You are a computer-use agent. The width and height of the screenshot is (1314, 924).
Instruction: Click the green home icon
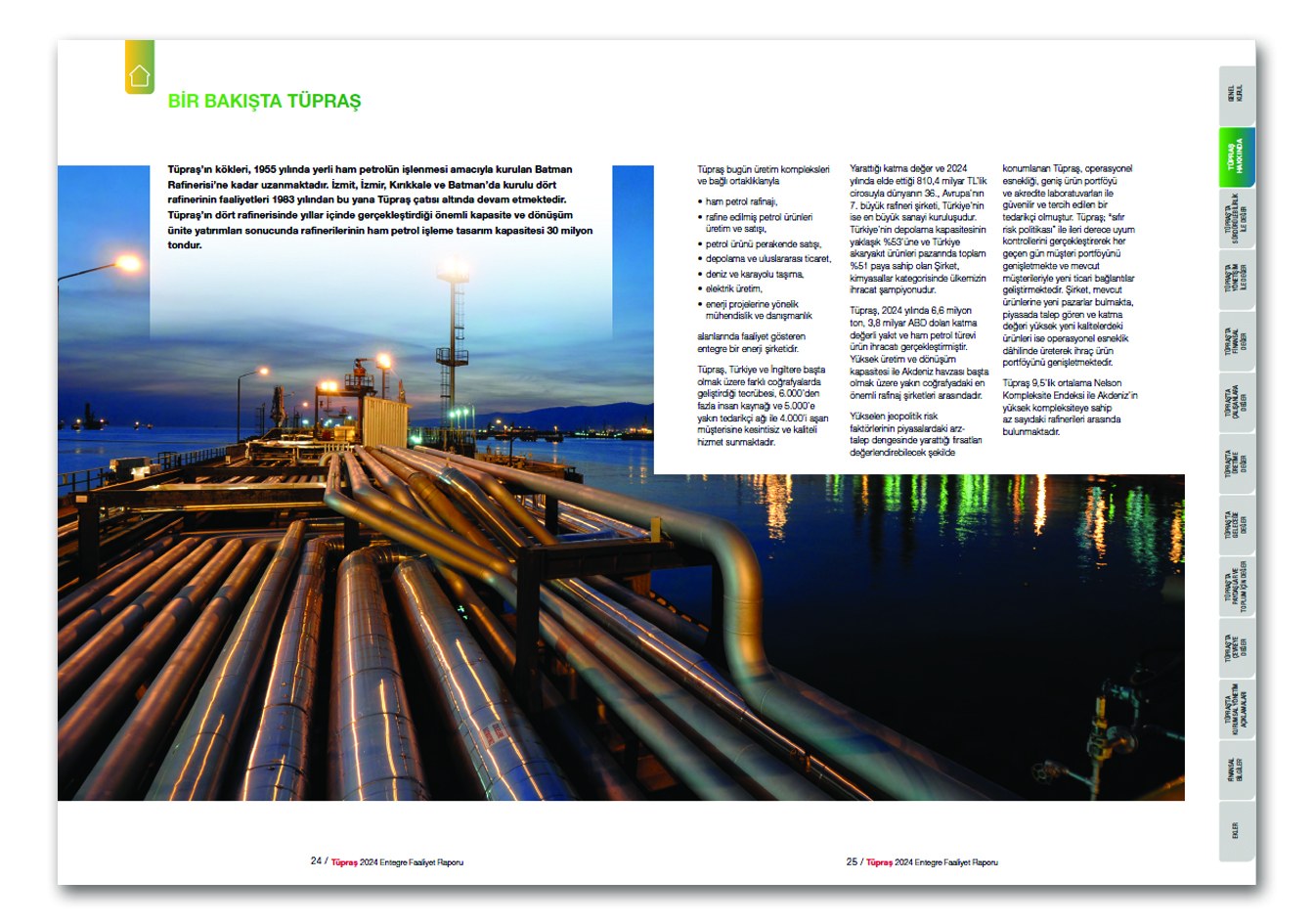tap(140, 67)
